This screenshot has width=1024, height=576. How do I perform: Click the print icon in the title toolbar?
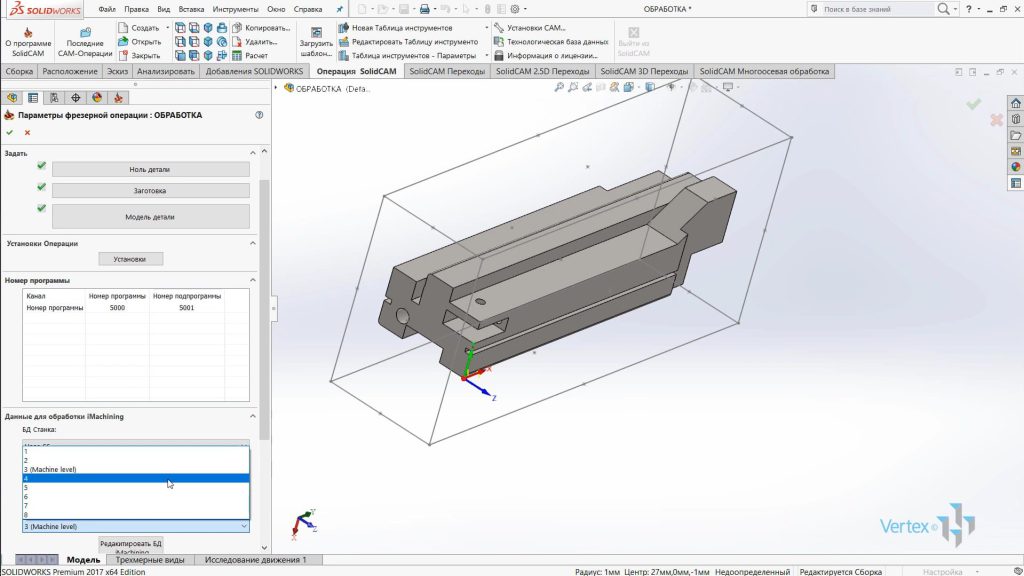pyautogui.click(x=424, y=9)
